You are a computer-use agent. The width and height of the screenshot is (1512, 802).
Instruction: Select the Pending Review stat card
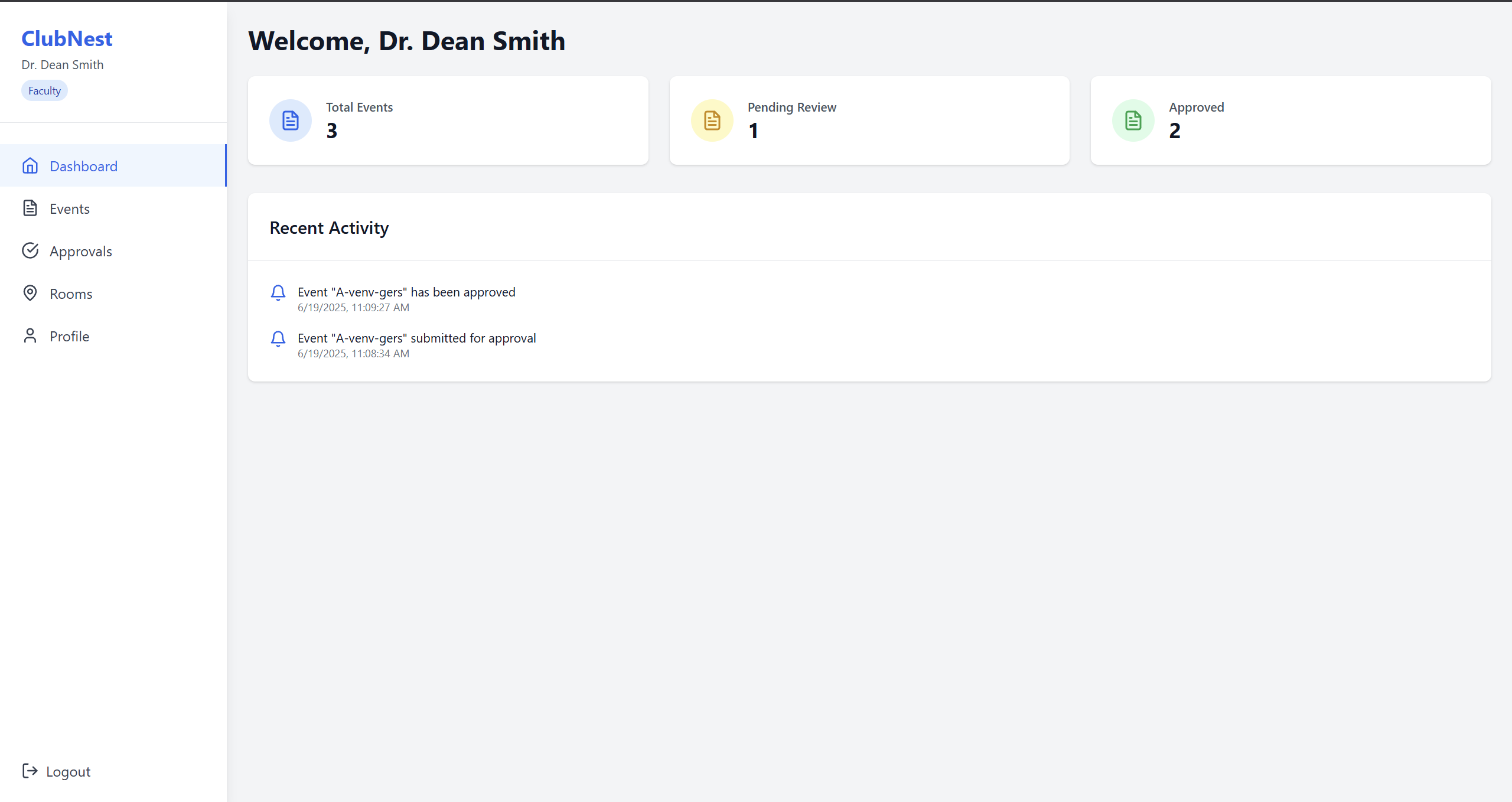(869, 120)
